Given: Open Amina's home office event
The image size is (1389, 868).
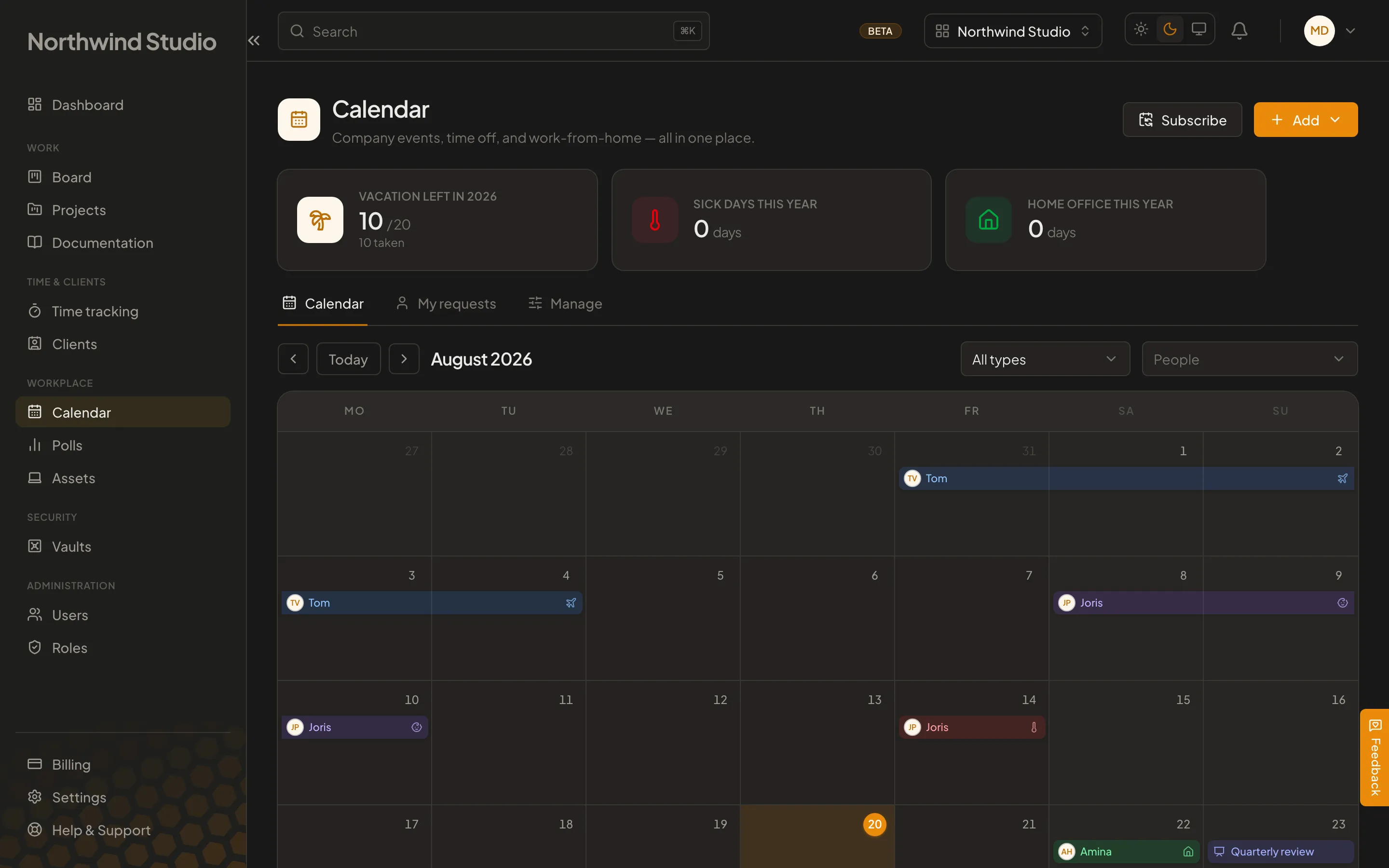Looking at the screenshot, I should click(1126, 851).
